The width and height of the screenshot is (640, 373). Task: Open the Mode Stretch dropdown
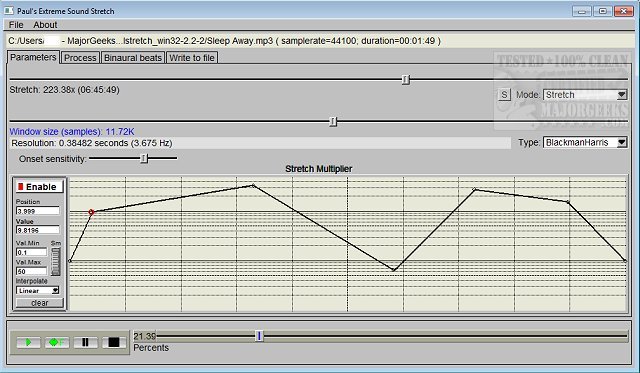585,95
